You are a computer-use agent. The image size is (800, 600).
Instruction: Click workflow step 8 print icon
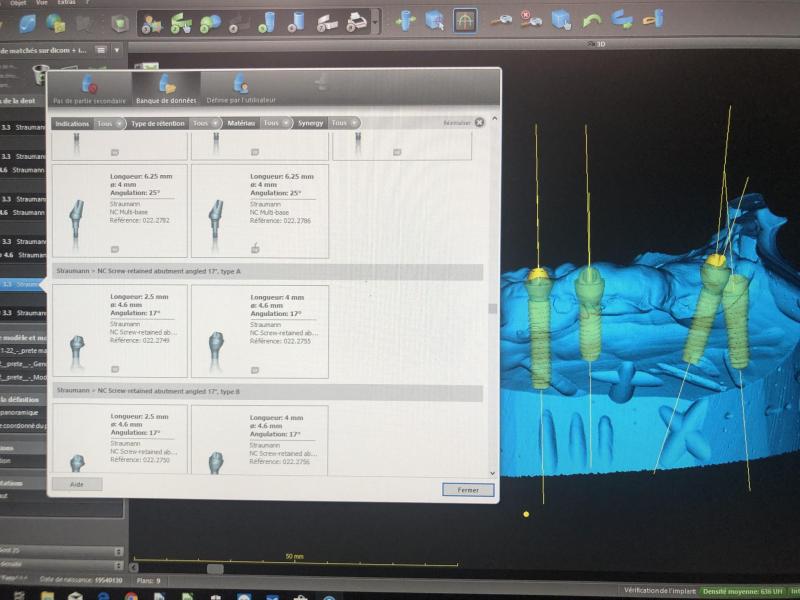pos(357,22)
